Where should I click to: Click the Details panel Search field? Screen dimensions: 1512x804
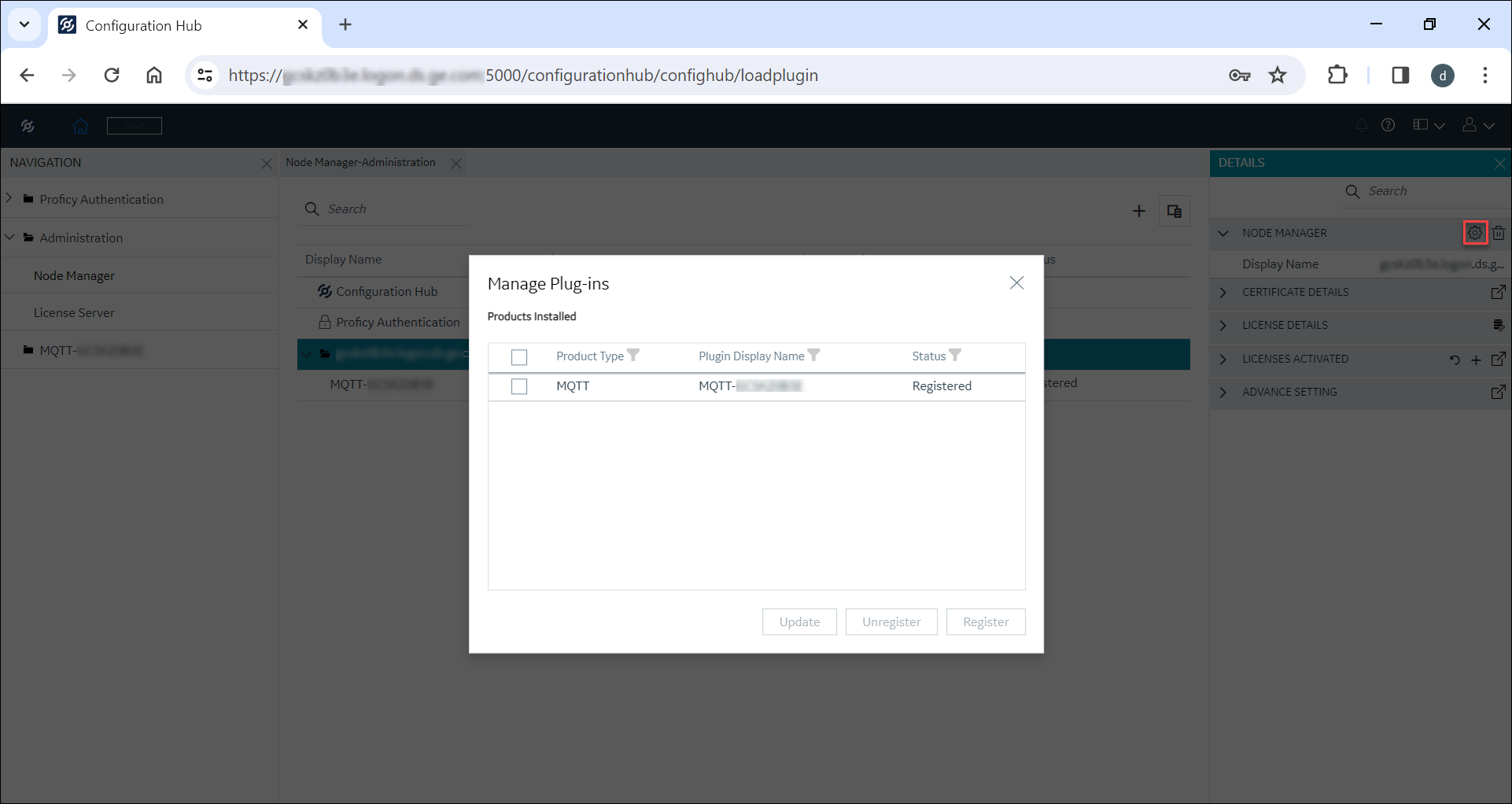click(x=1424, y=191)
